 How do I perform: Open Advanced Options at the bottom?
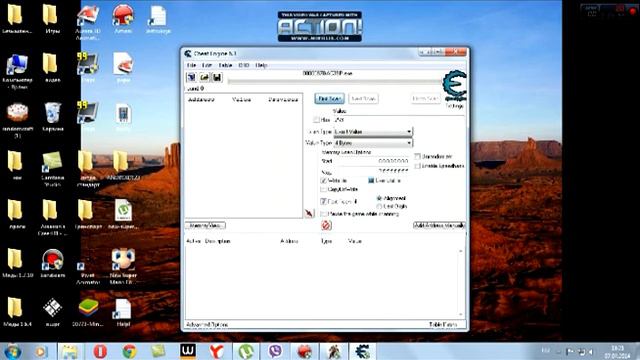pyautogui.click(x=207, y=325)
